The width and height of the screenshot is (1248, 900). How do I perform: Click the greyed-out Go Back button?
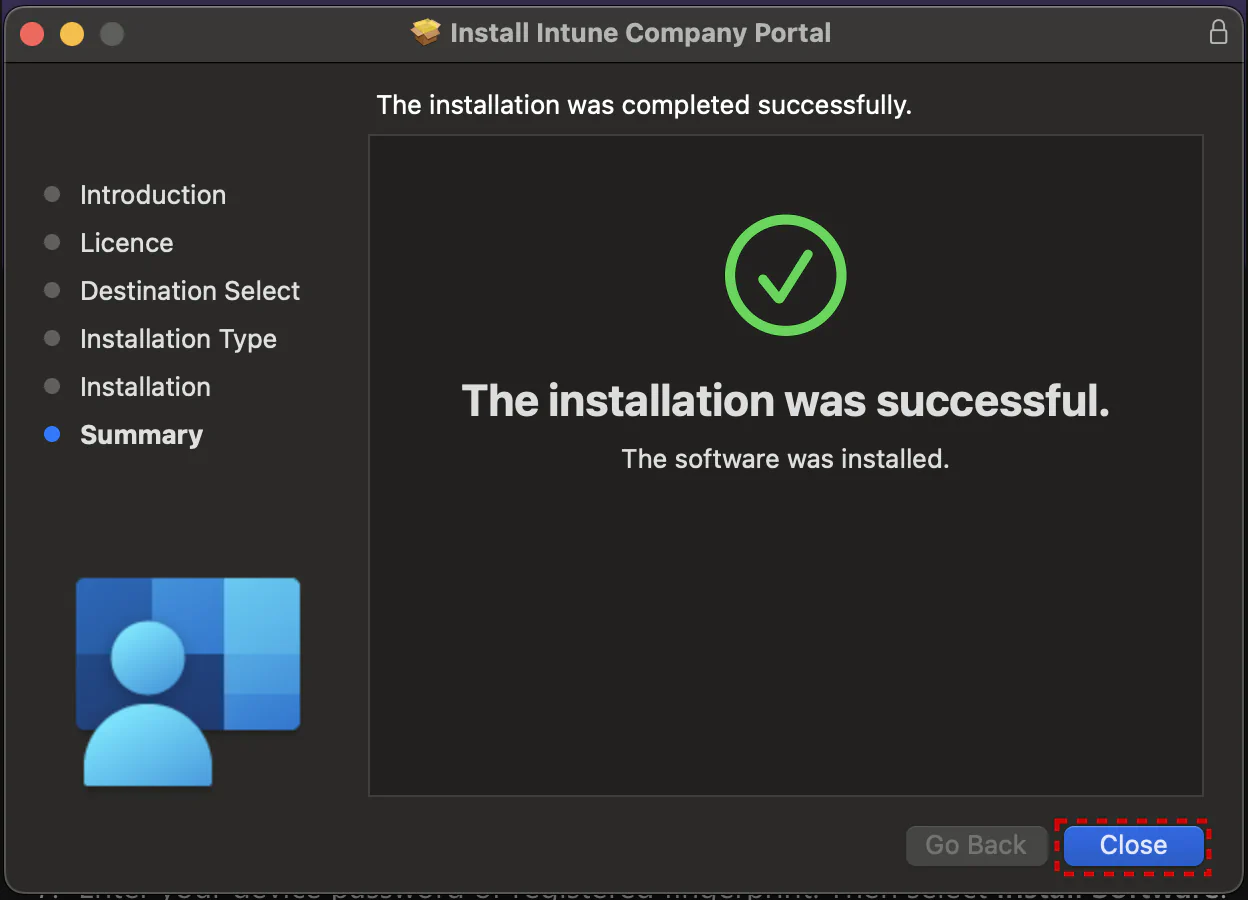(x=976, y=845)
